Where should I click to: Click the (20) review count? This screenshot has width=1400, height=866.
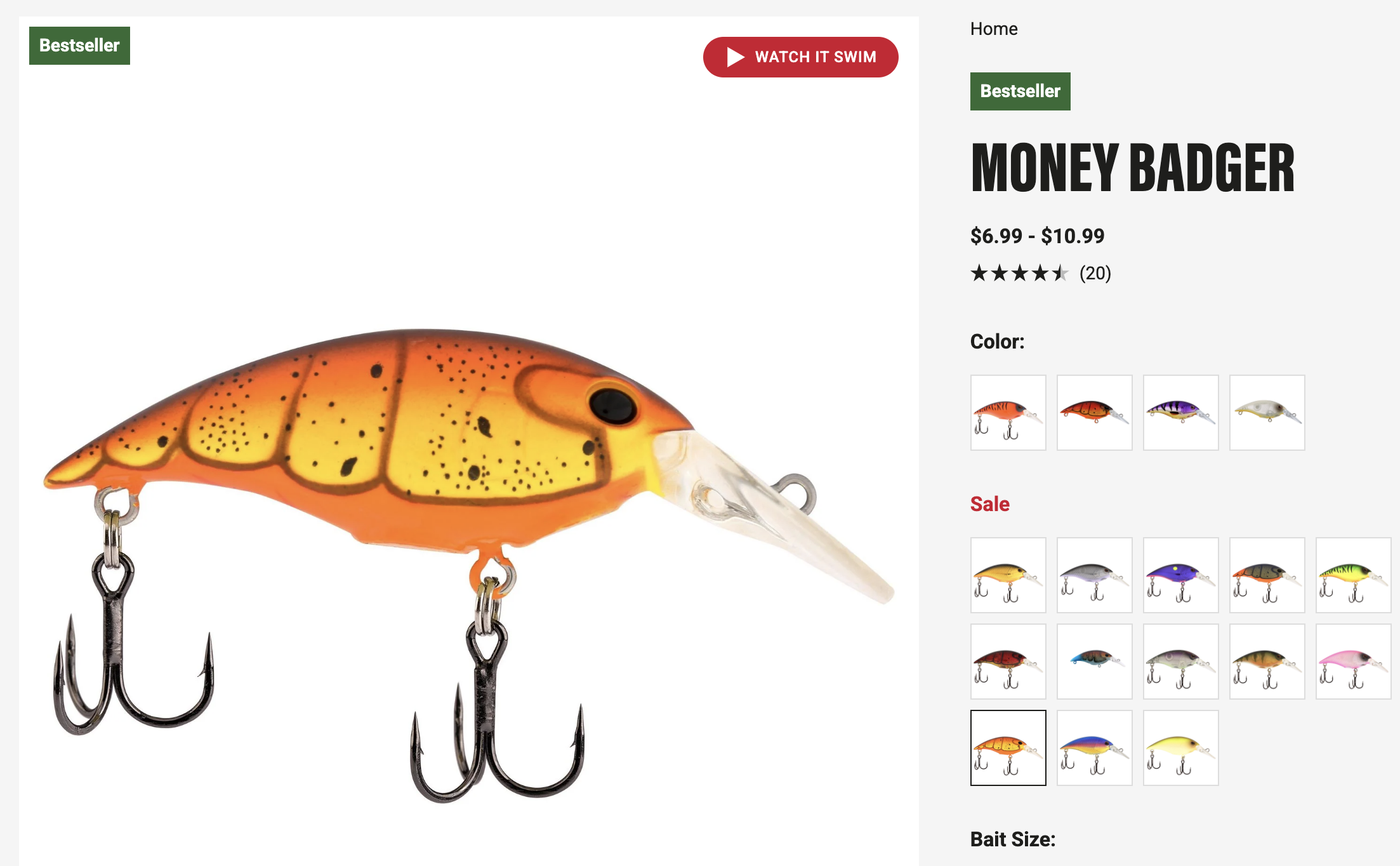pos(1095,274)
